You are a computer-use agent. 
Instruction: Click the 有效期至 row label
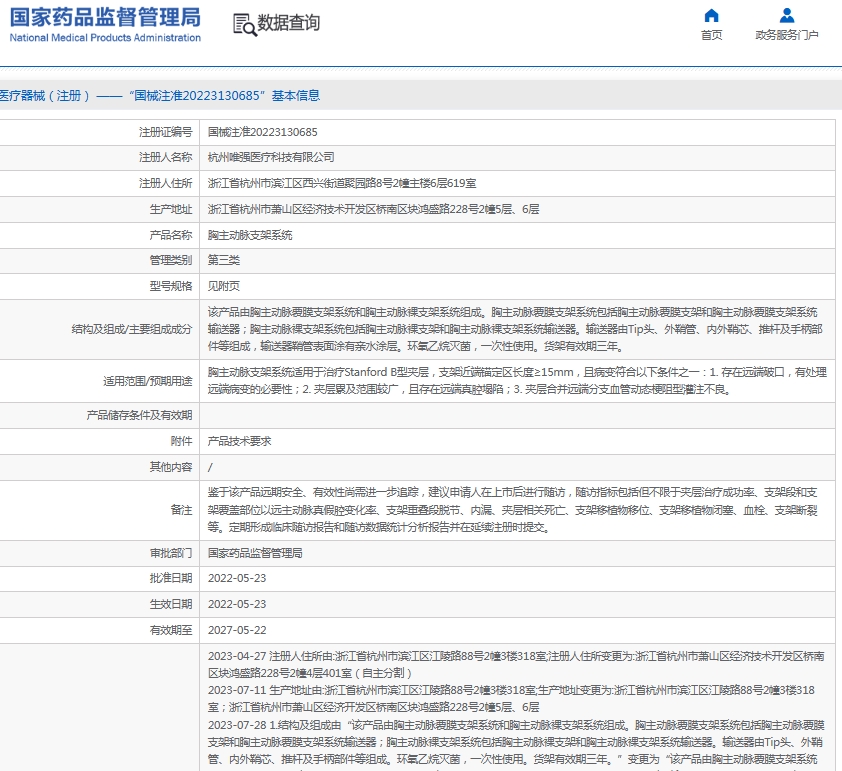coord(171,630)
